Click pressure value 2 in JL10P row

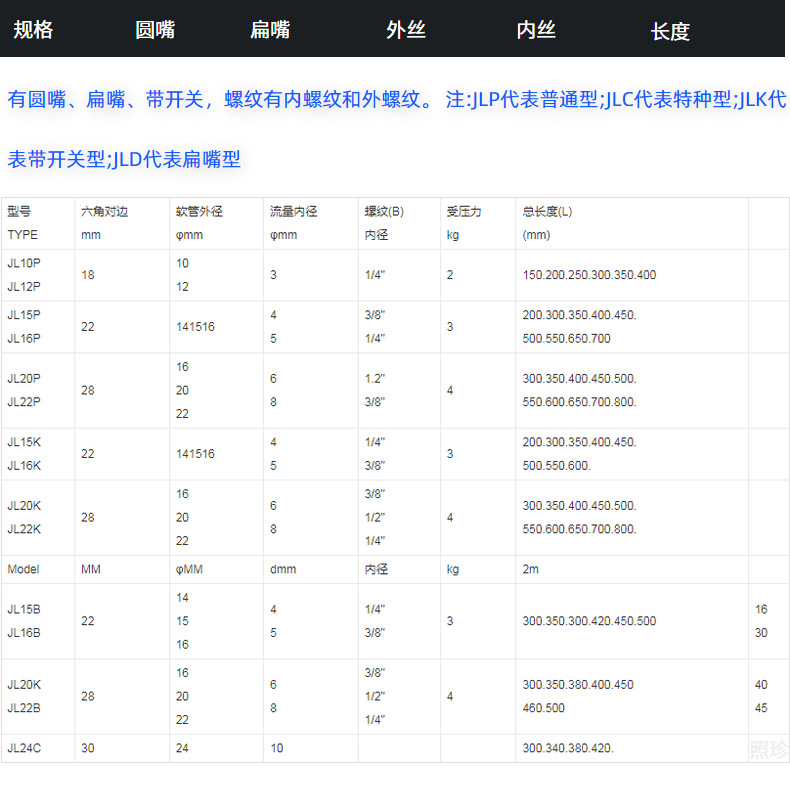pyautogui.click(x=450, y=275)
